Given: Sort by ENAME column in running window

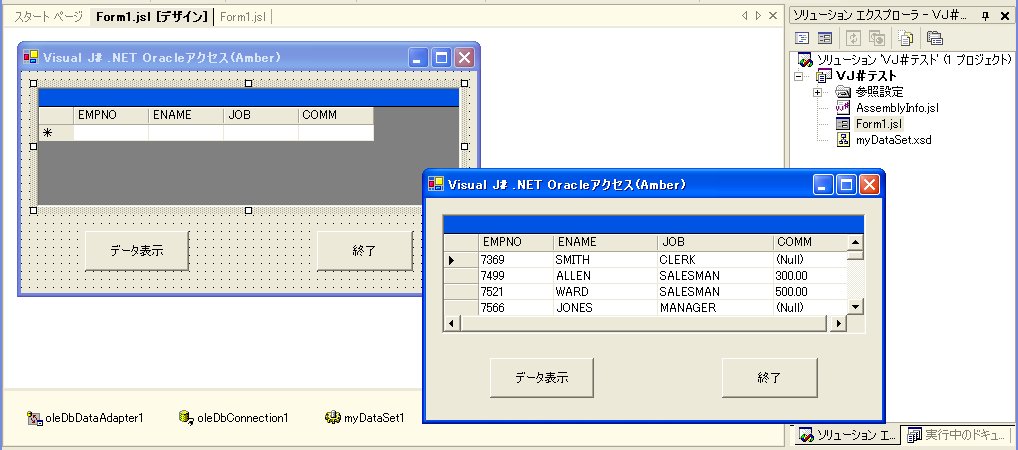Looking at the screenshot, I should tap(605, 242).
